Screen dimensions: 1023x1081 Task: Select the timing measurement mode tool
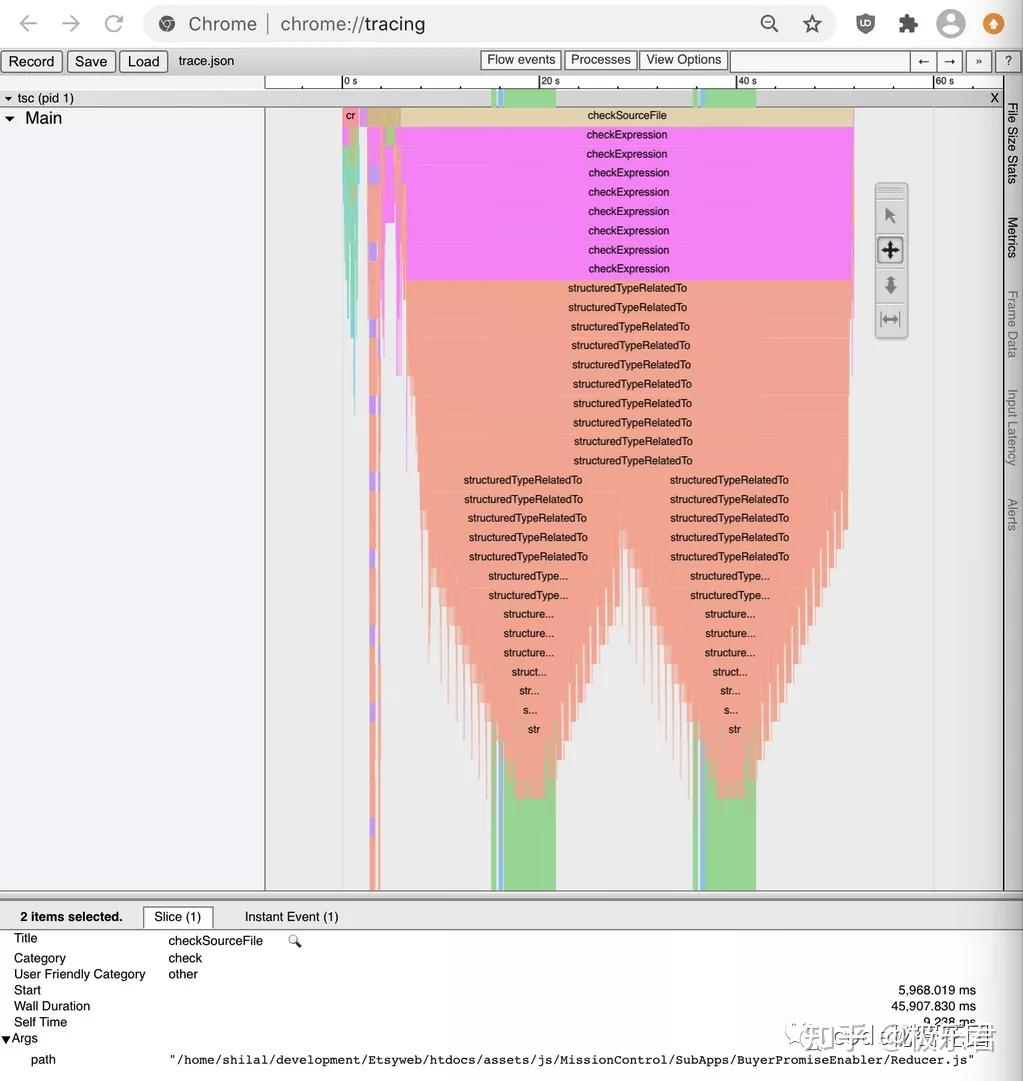pyautogui.click(x=889, y=319)
